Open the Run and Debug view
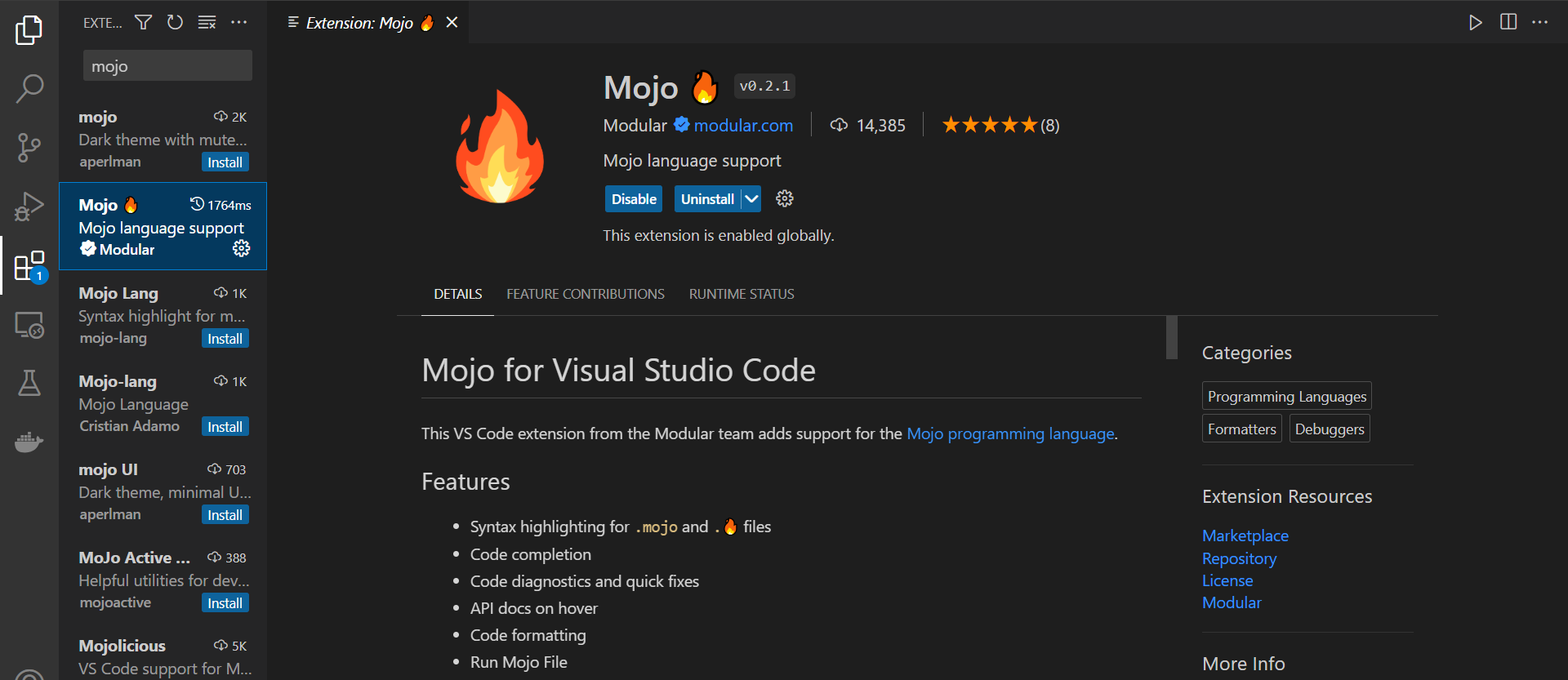The image size is (1568, 680). click(x=29, y=207)
